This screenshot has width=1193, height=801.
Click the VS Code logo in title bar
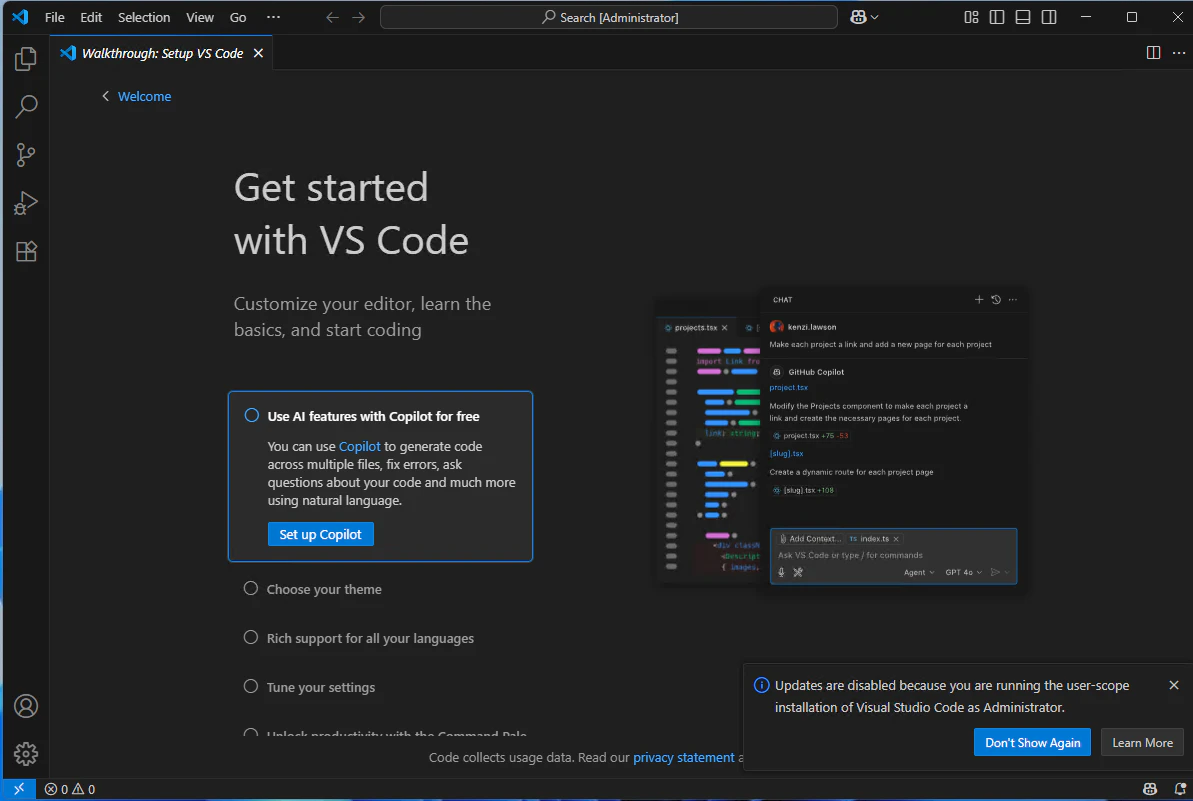[x=21, y=17]
